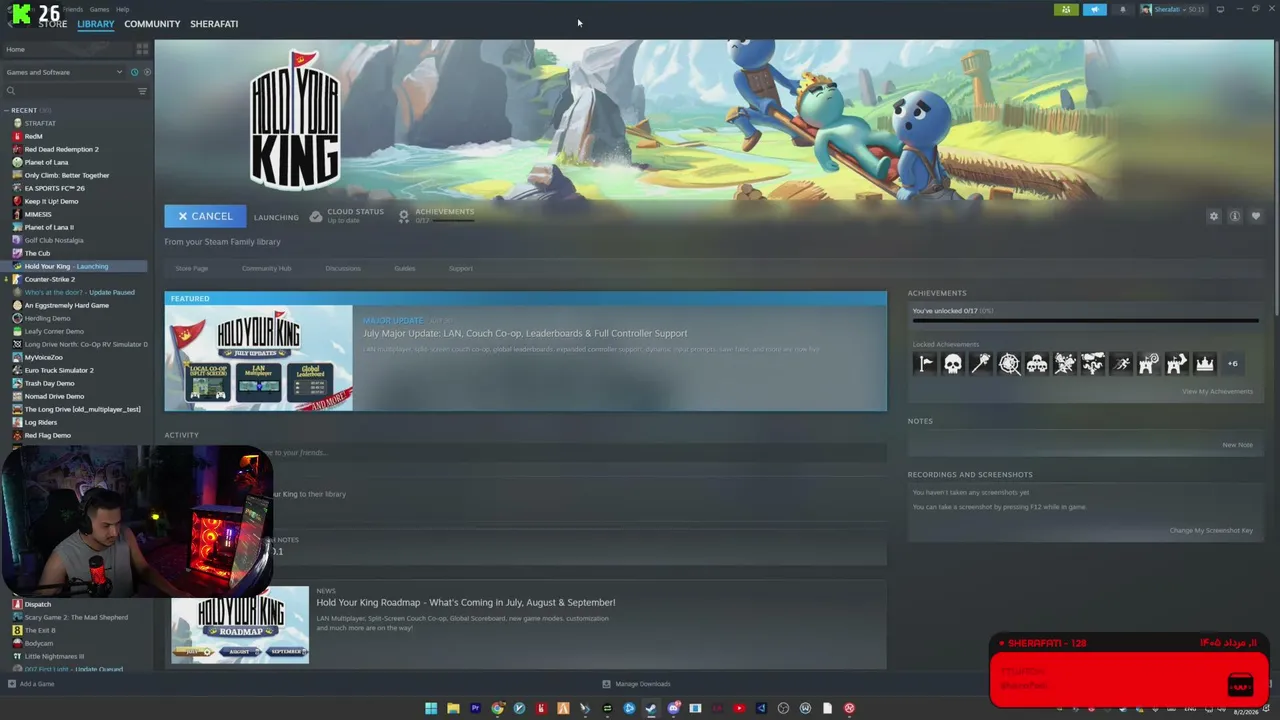Screen dimensions: 1280x720
Task: Open advanced library filter options
Action: (142, 91)
